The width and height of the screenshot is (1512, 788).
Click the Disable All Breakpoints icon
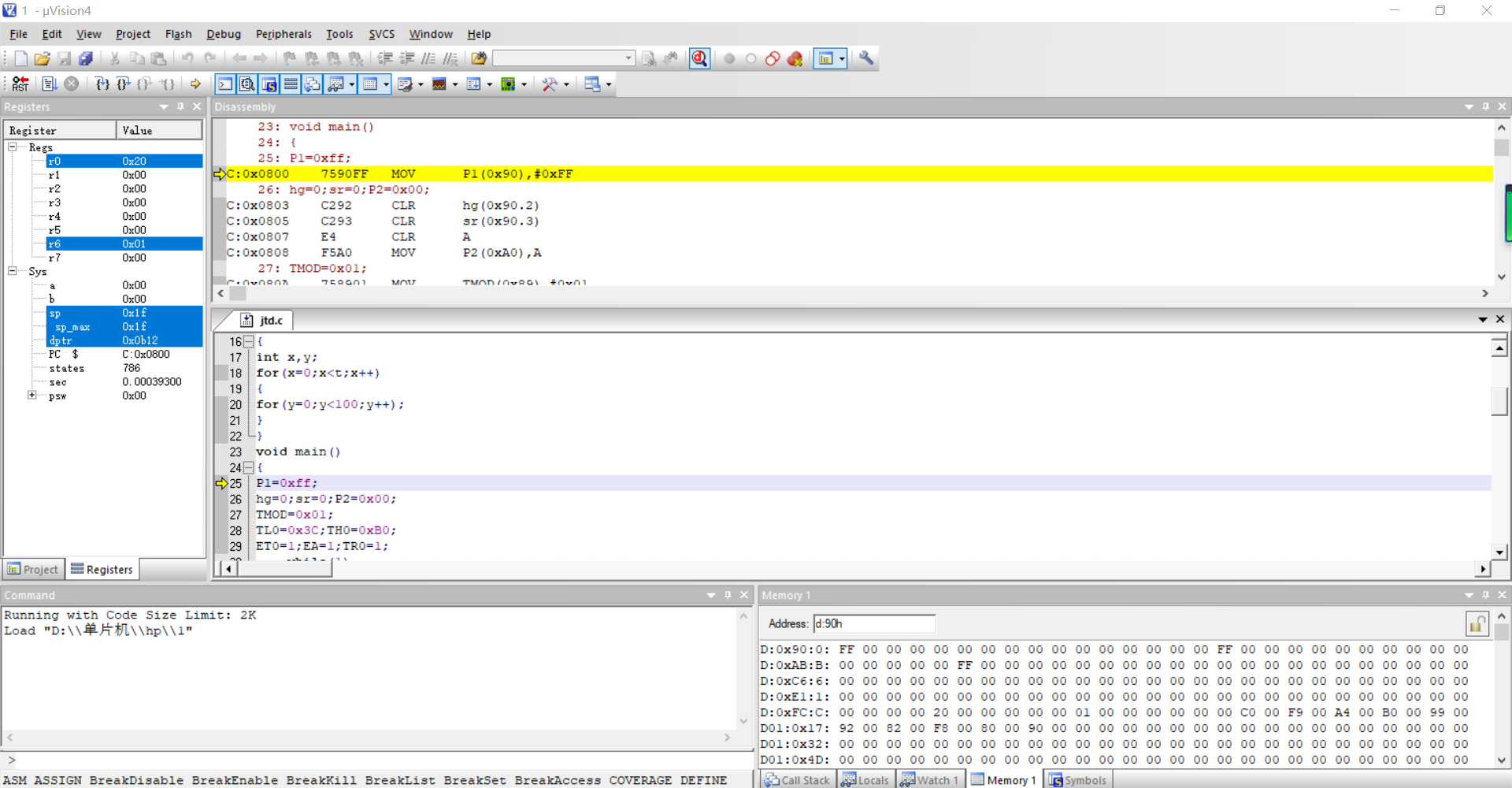click(x=773, y=58)
